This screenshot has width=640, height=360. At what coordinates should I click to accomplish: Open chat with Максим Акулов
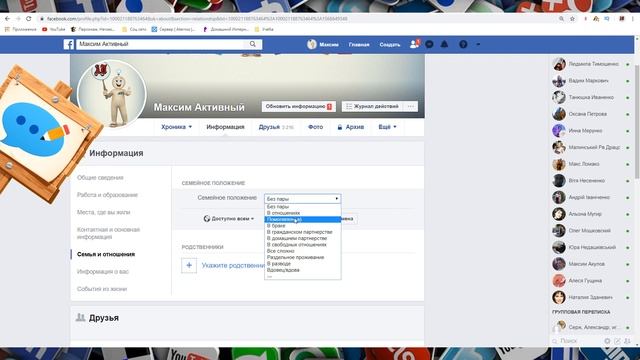point(591,264)
